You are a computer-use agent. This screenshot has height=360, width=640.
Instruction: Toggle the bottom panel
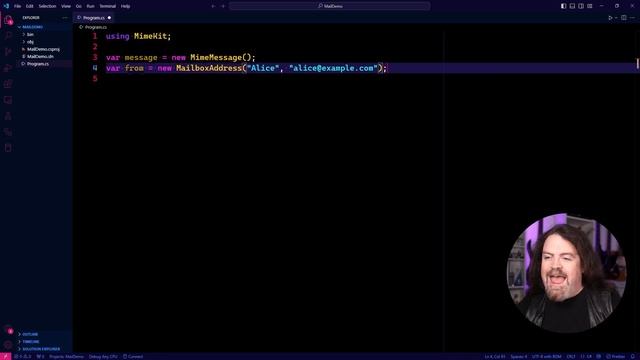572,6
